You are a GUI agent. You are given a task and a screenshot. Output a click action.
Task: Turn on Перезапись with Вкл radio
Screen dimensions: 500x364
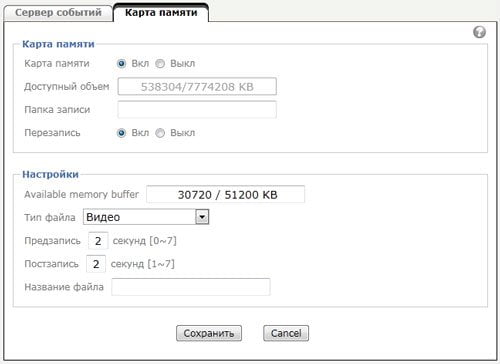pyautogui.click(x=121, y=133)
